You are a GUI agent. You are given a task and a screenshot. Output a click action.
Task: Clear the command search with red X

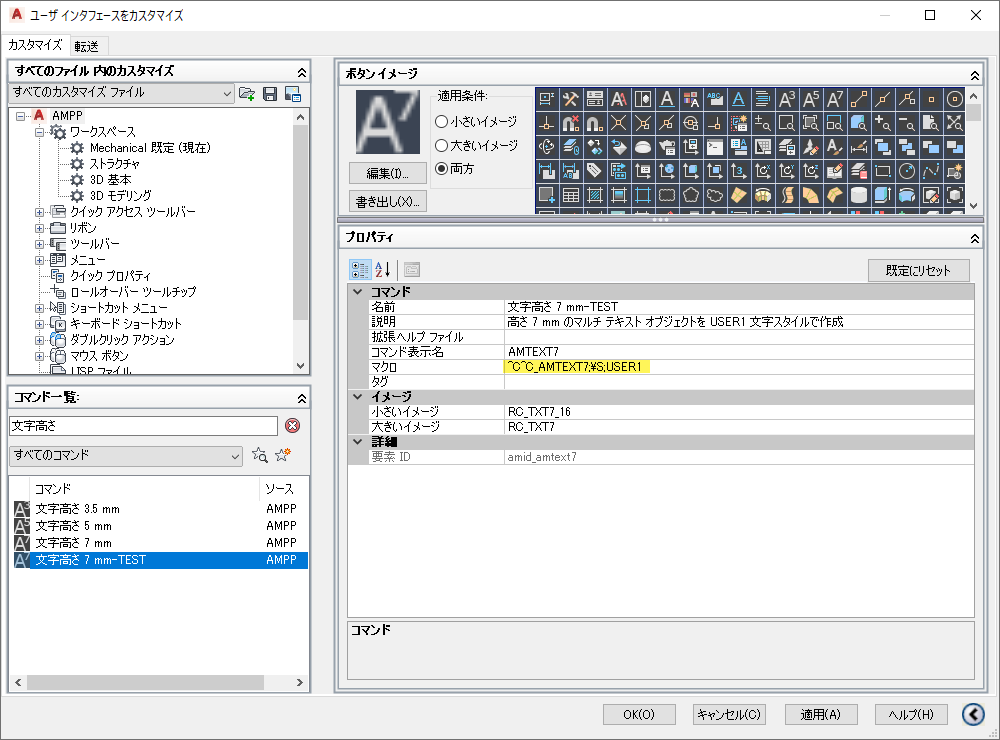click(x=293, y=426)
